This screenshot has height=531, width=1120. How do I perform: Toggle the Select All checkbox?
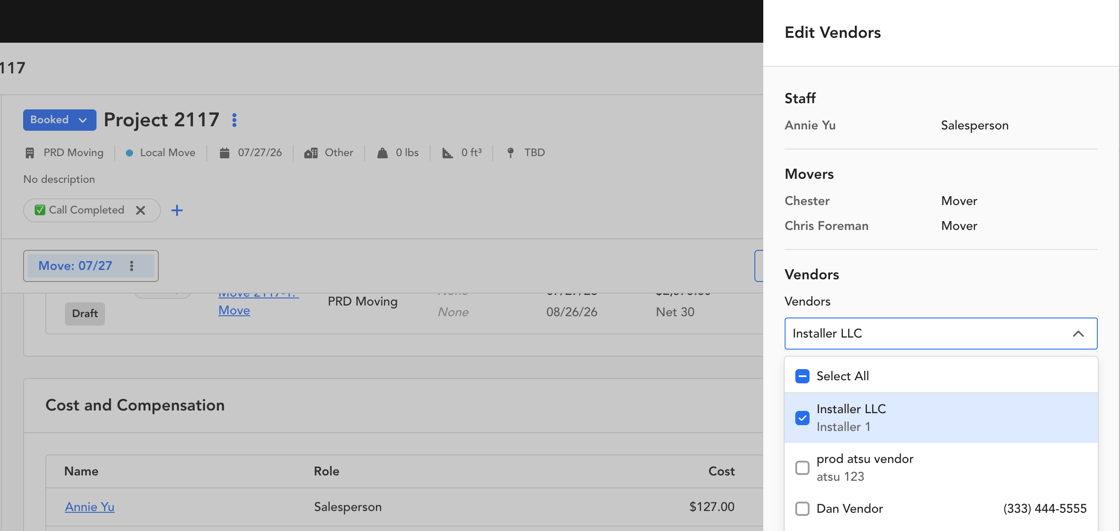[802, 376]
